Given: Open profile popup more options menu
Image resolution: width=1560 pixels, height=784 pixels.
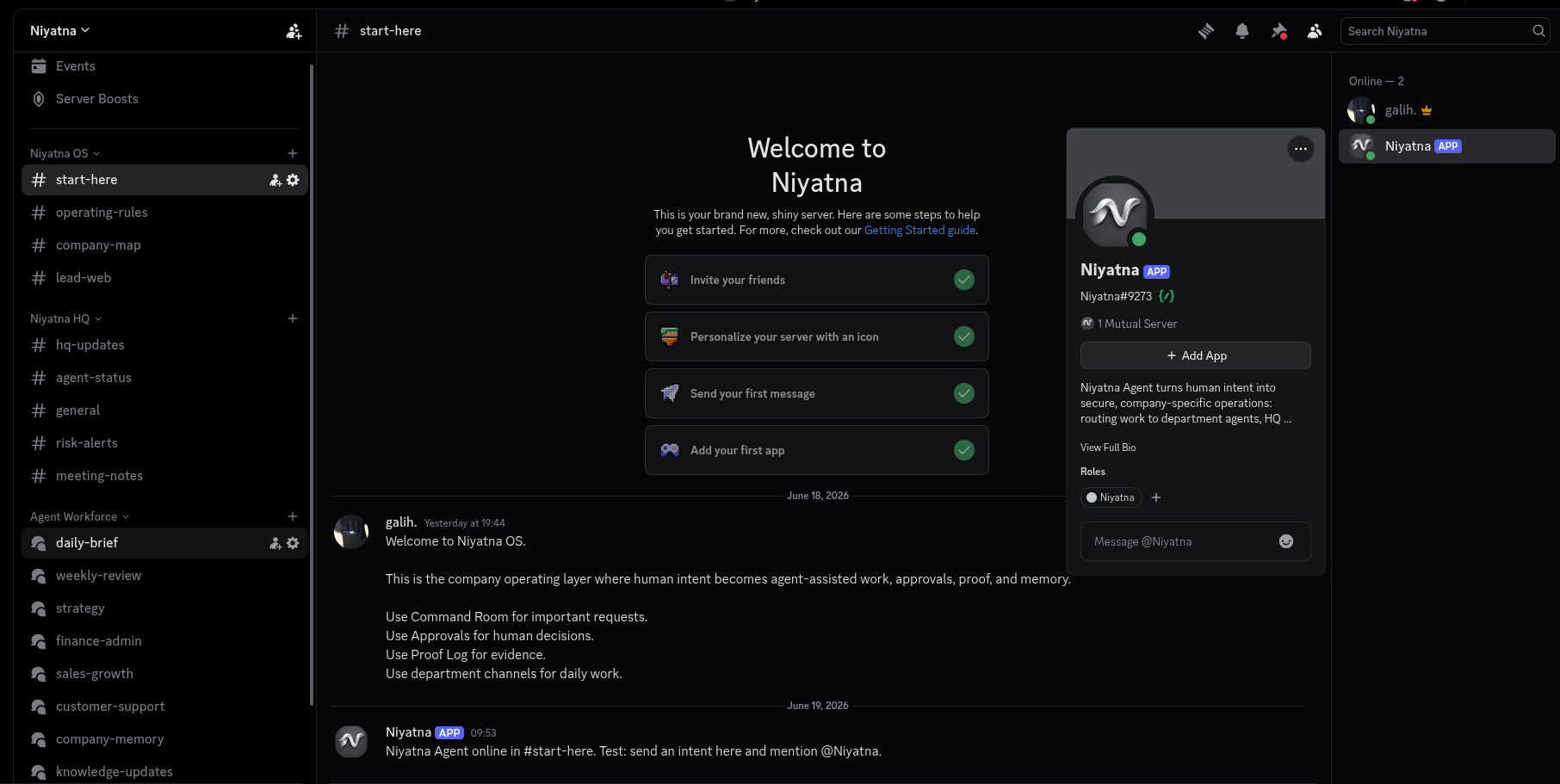Looking at the screenshot, I should [1301, 149].
